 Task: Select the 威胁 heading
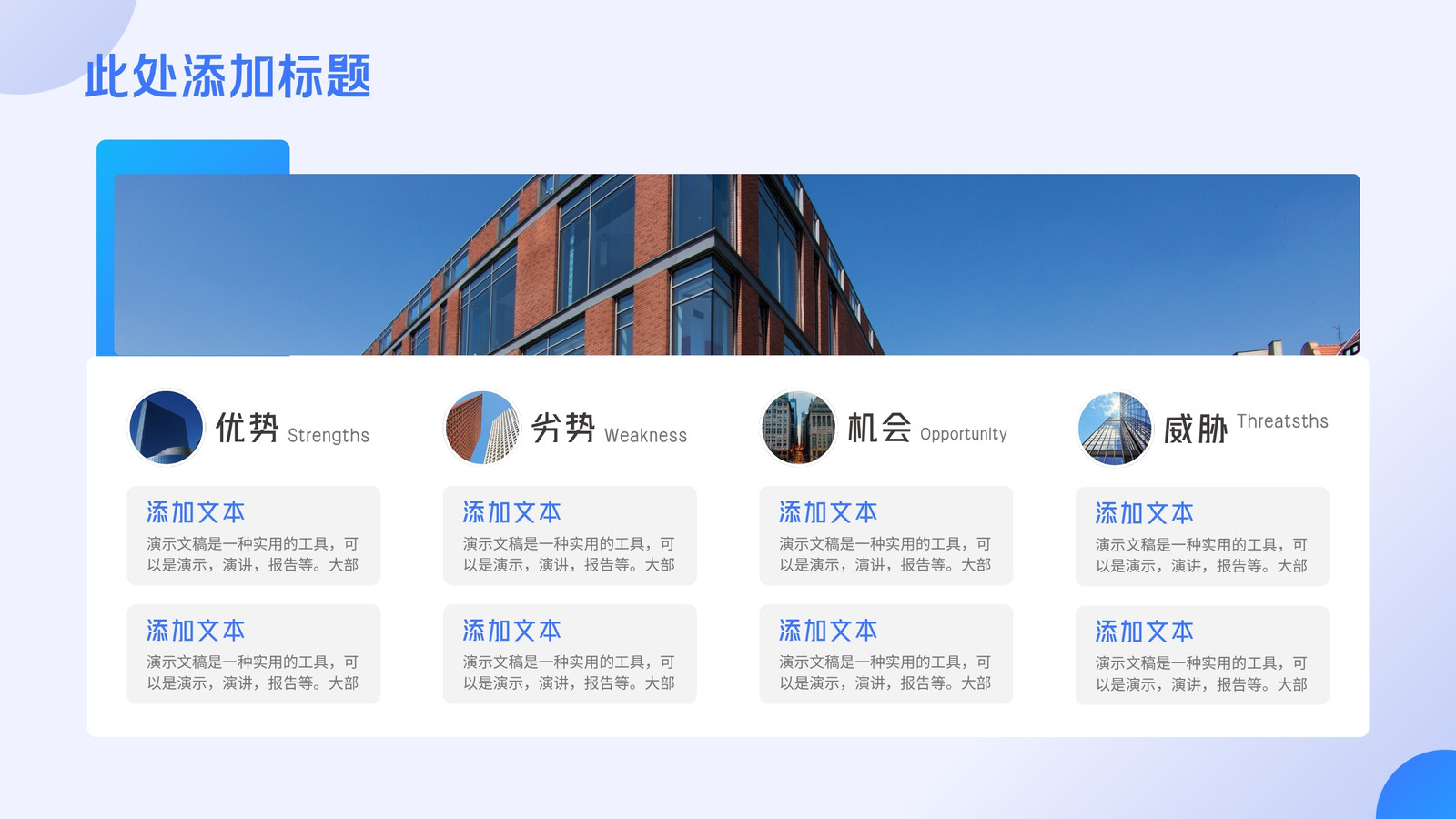tap(1196, 429)
